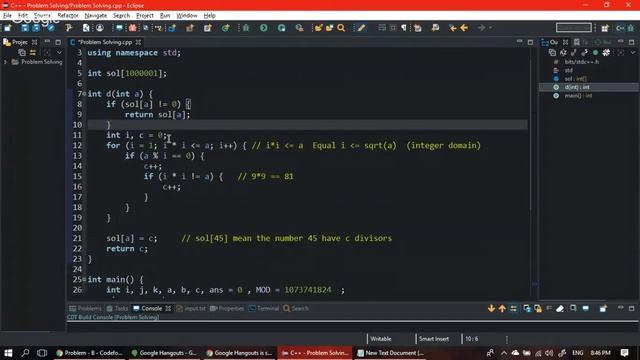Open the Window menu
This screenshot has height=360, width=640.
[x=187, y=16]
